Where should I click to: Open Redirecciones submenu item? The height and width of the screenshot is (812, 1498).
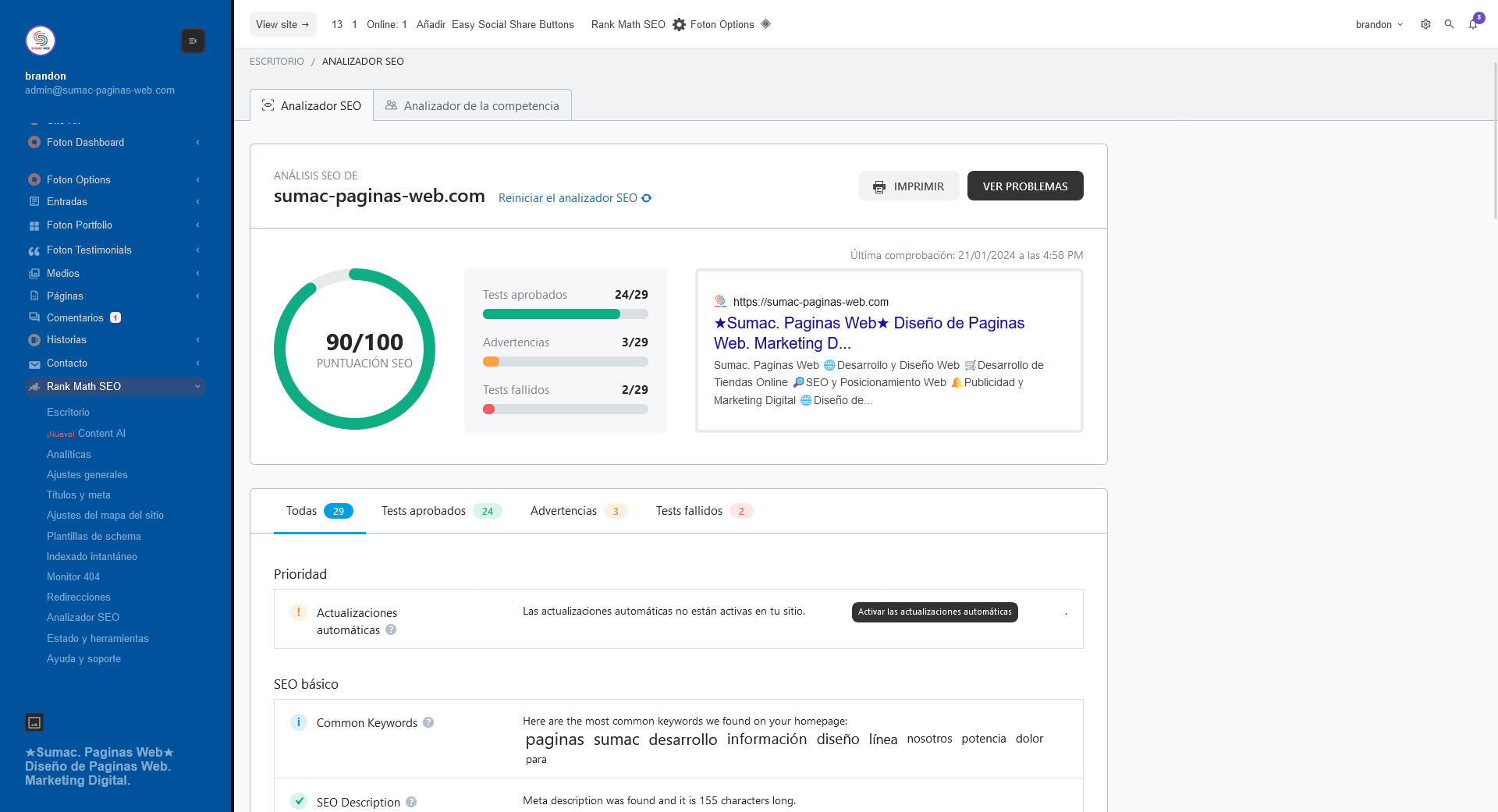click(79, 597)
